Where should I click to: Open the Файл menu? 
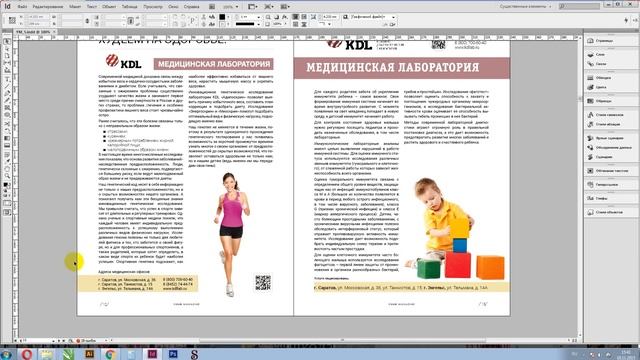tap(22, 7)
